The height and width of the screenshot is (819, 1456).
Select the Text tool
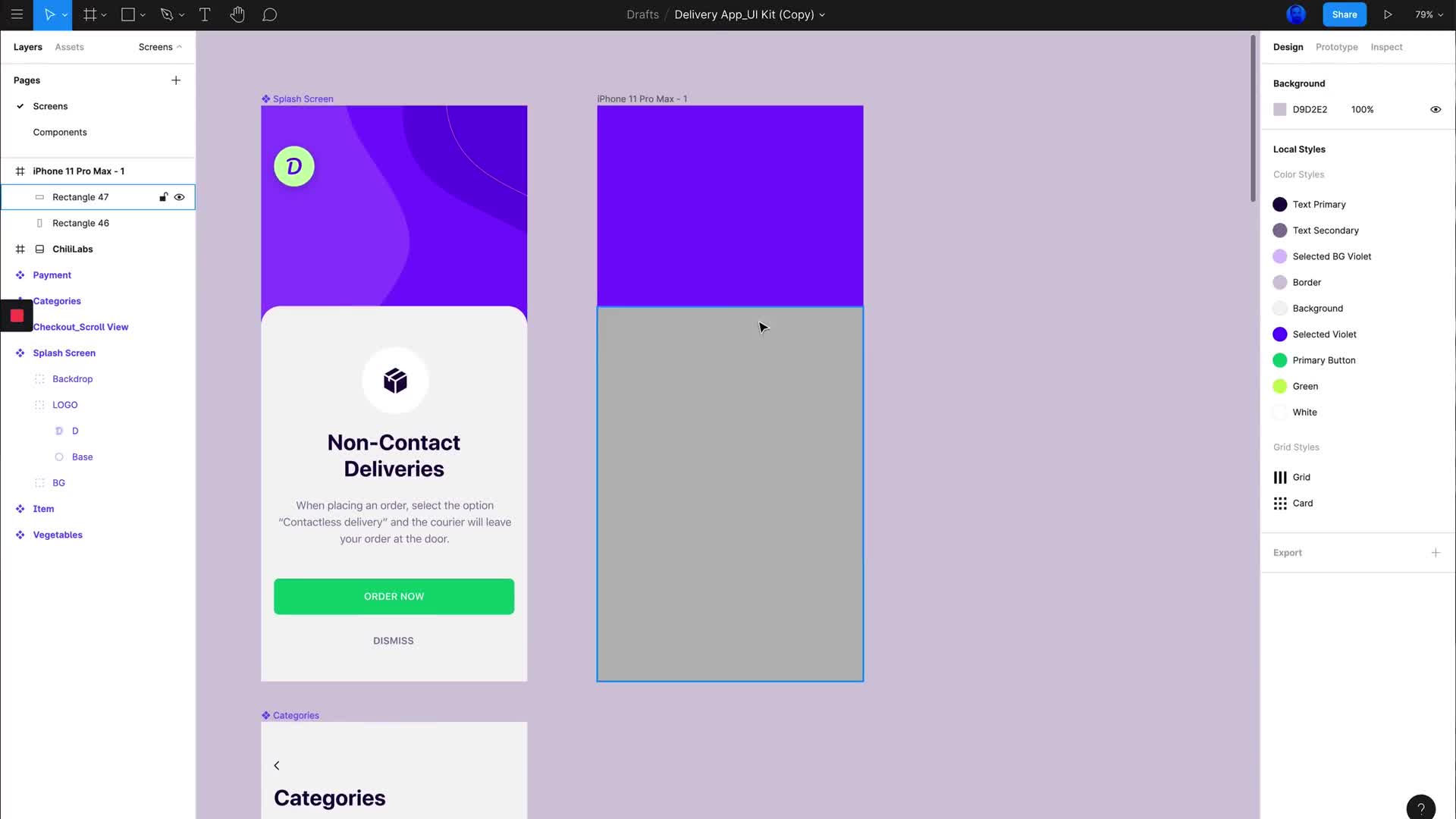coord(205,14)
